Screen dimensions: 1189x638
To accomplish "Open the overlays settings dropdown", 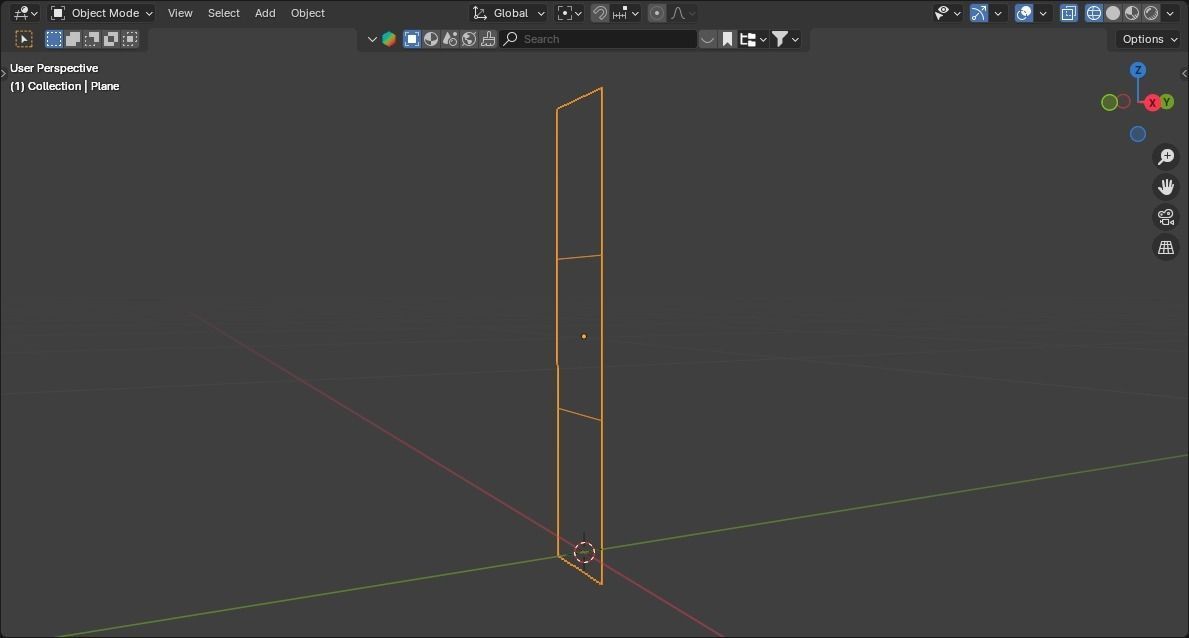I will (1043, 13).
